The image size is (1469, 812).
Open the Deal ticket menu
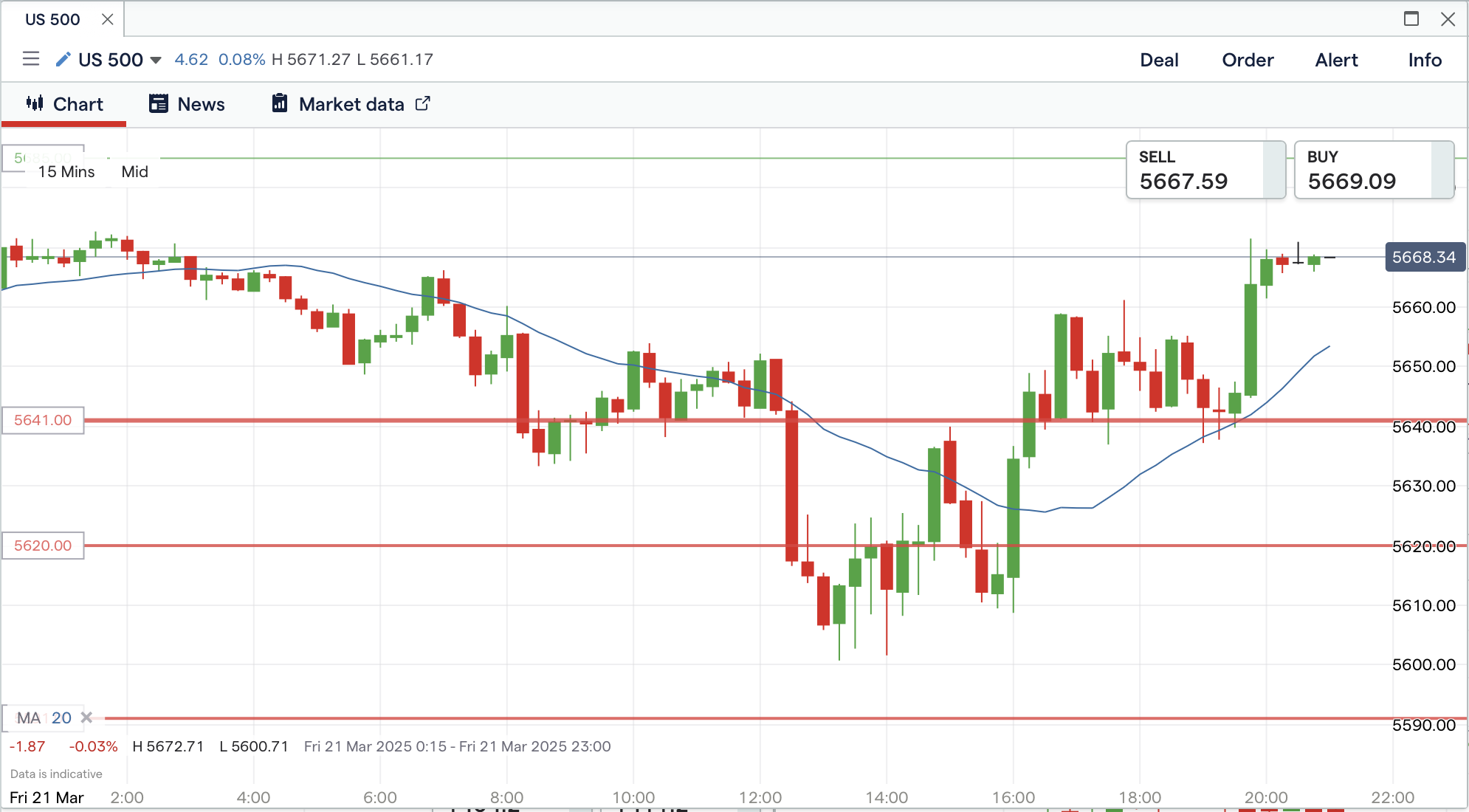1159,60
